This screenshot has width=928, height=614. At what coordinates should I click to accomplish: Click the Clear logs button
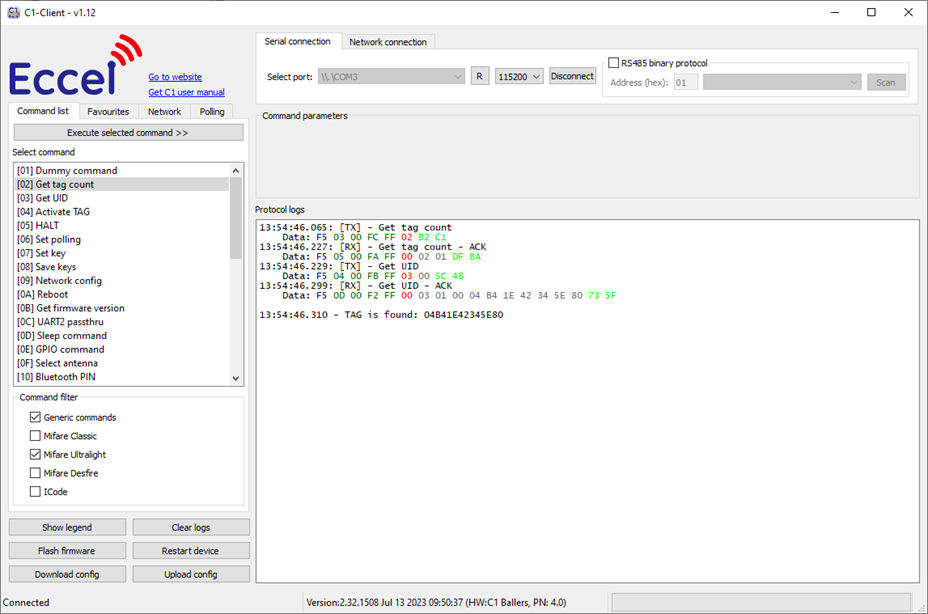190,527
